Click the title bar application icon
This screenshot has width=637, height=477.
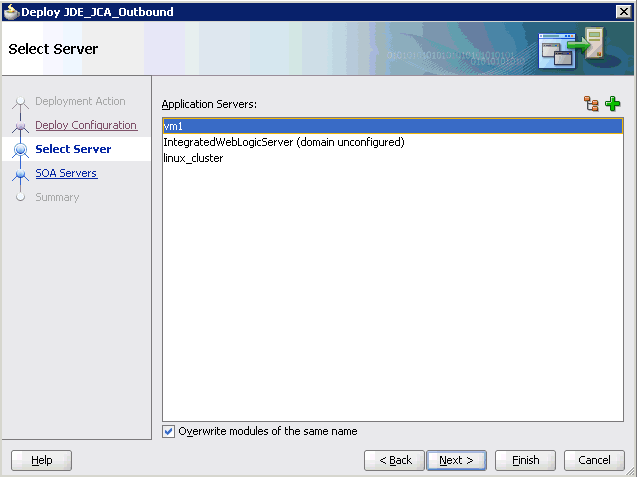[11, 12]
